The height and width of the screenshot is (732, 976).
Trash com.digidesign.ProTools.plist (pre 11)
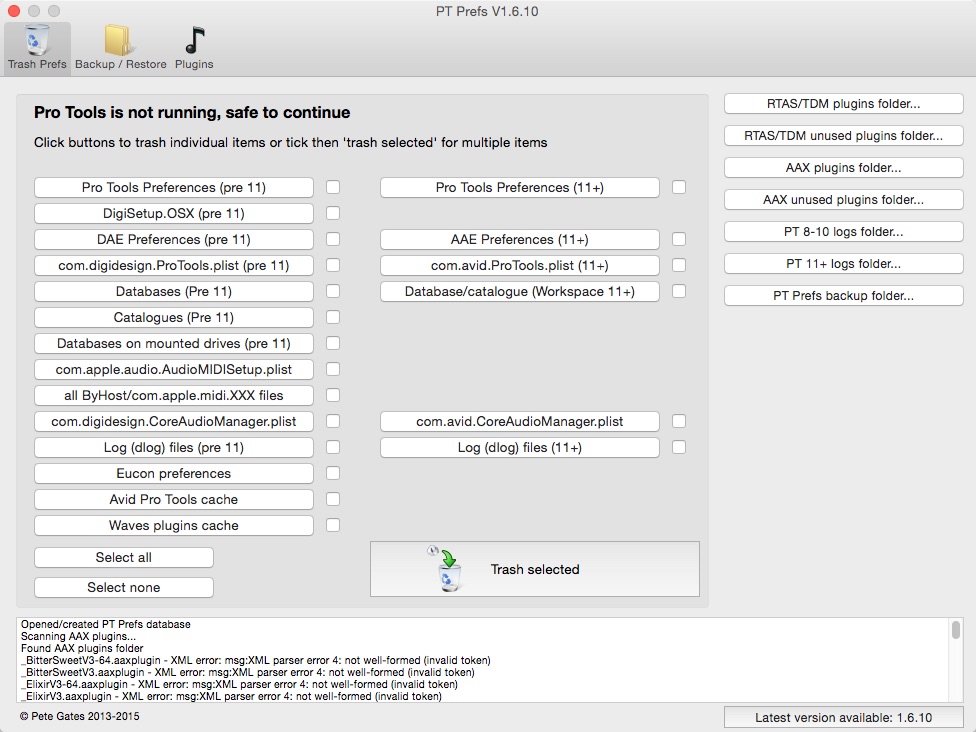(x=174, y=265)
